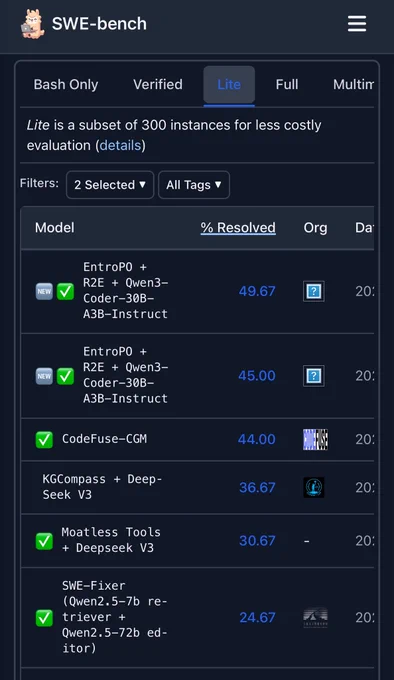This screenshot has width=394, height=680.
Task: Click the green checkmark beside CodeFuse-CGM
Action: click(x=44, y=440)
